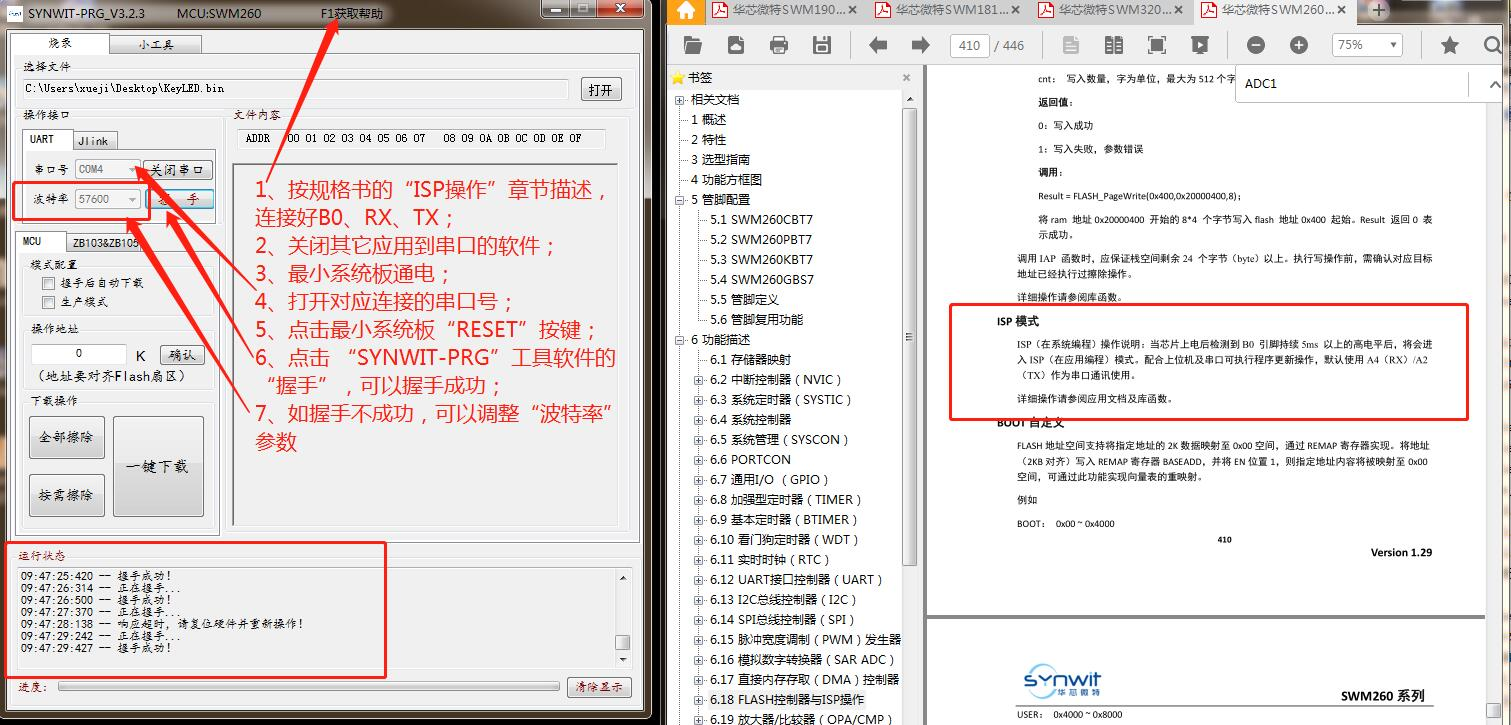Open the 4 功能方框图 bookmark
The height and width of the screenshot is (725, 1511).
pyautogui.click(x=726, y=180)
